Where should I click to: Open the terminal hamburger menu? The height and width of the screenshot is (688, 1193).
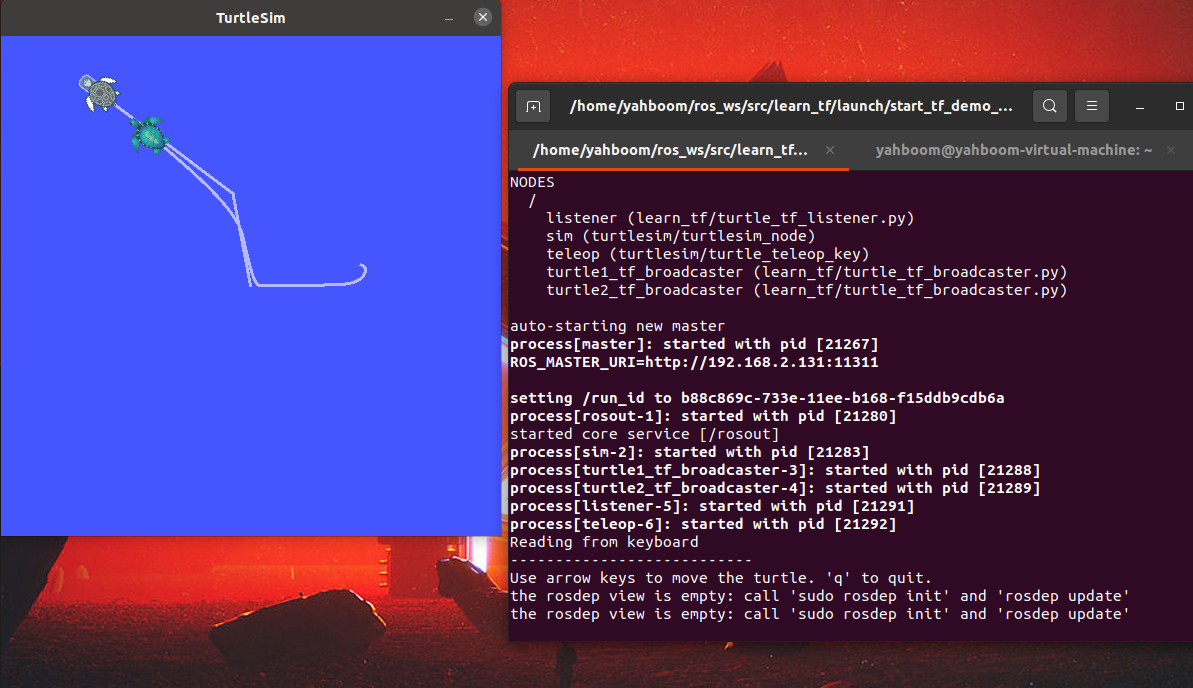(1092, 107)
